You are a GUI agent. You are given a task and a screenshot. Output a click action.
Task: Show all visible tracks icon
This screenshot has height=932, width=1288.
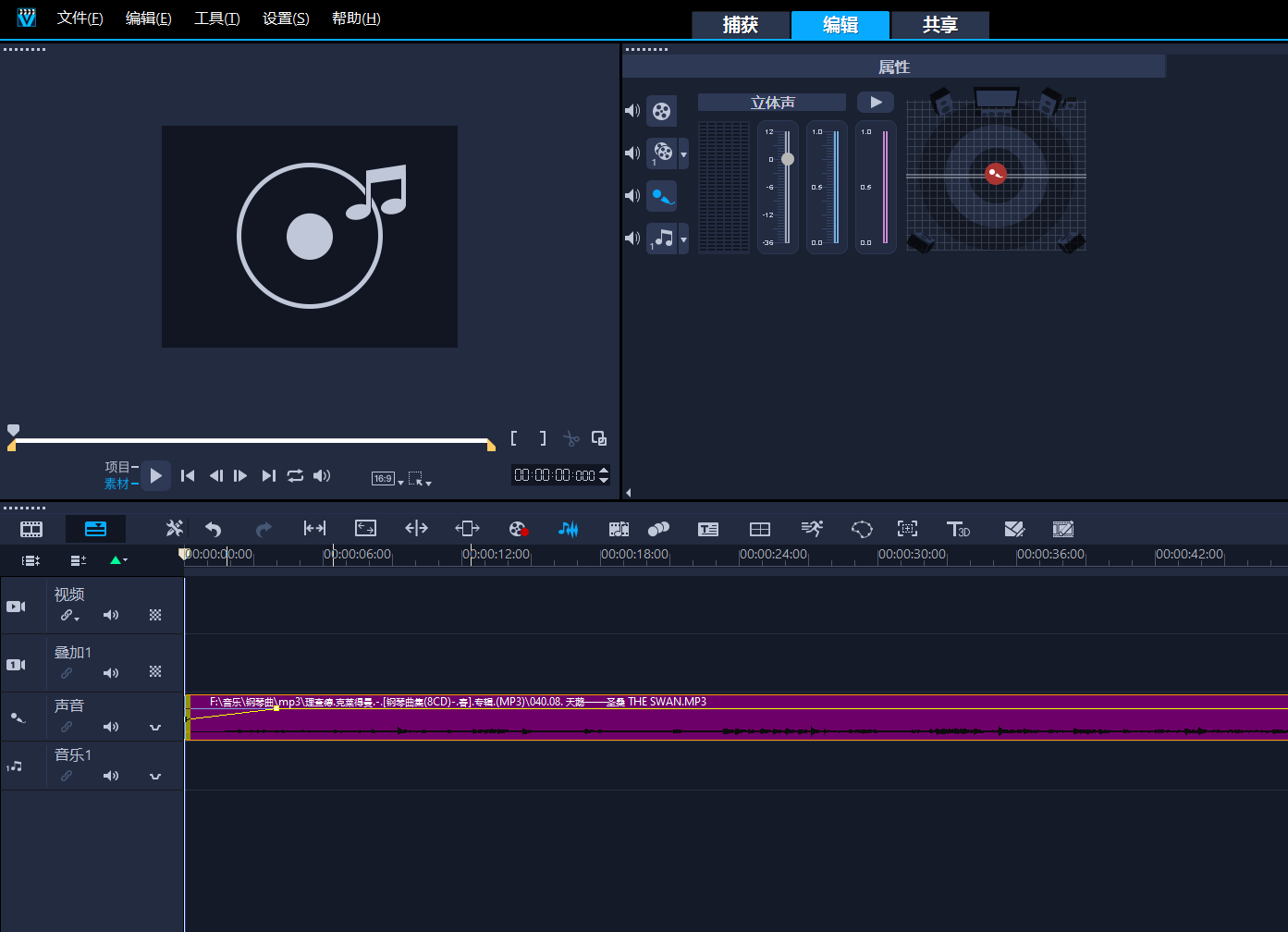click(x=31, y=560)
